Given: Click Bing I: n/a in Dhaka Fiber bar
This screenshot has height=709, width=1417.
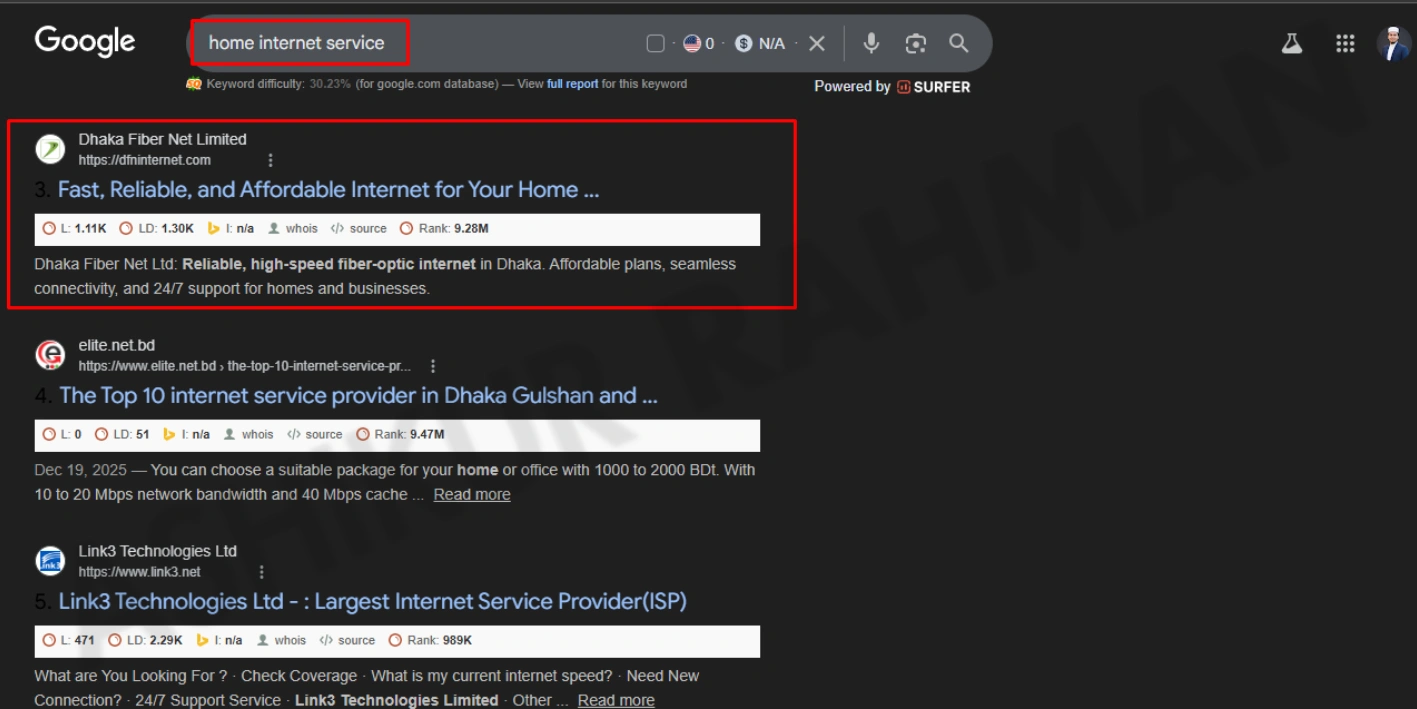Looking at the screenshot, I should [230, 229].
